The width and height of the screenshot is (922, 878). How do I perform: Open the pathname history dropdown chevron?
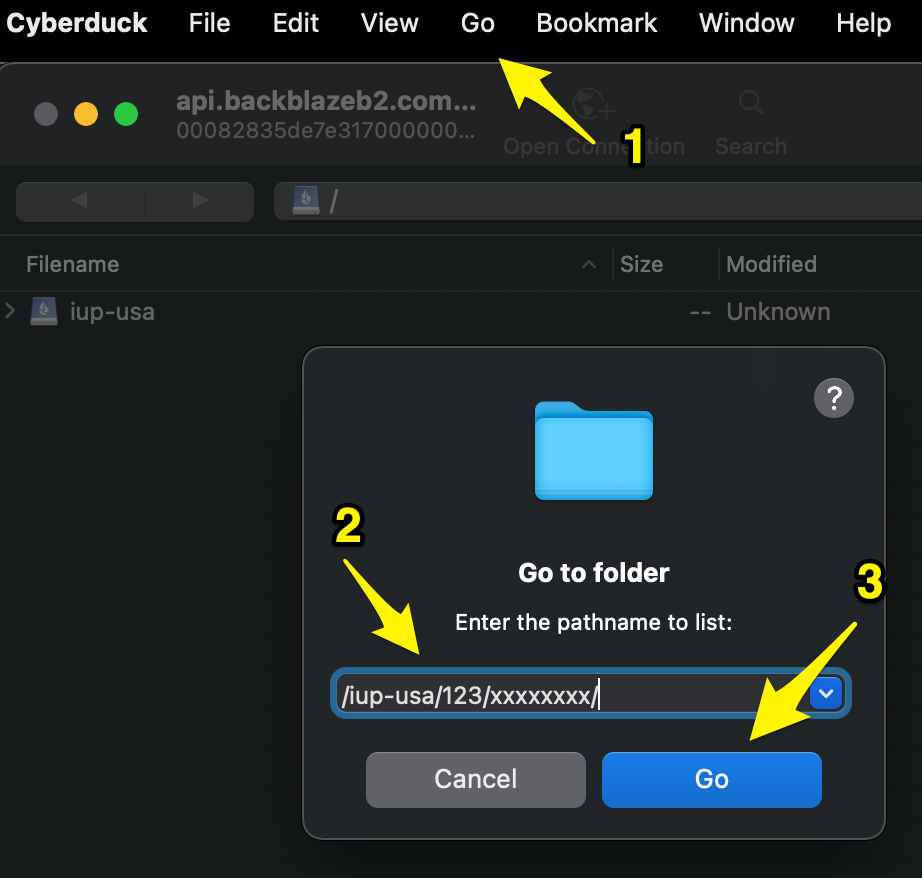click(x=825, y=693)
